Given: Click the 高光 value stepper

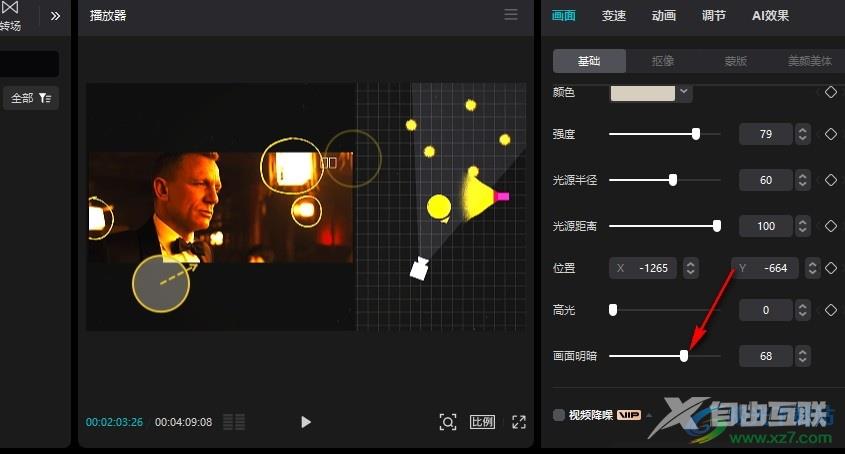Looking at the screenshot, I should (802, 310).
